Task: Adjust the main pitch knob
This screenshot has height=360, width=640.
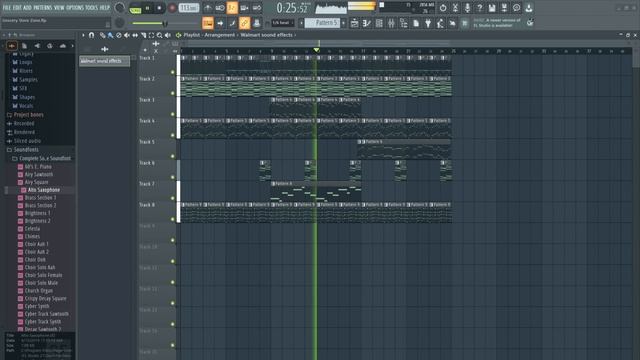Action: (120, 23)
